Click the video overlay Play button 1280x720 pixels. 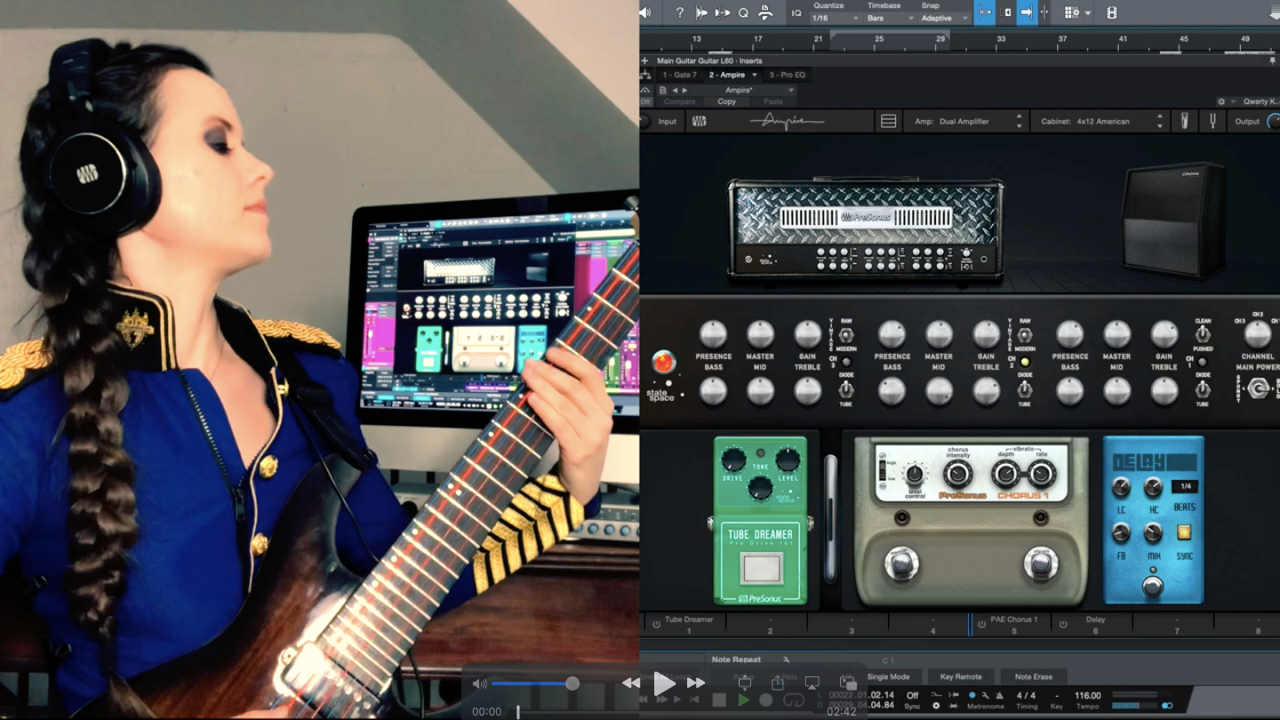point(664,684)
